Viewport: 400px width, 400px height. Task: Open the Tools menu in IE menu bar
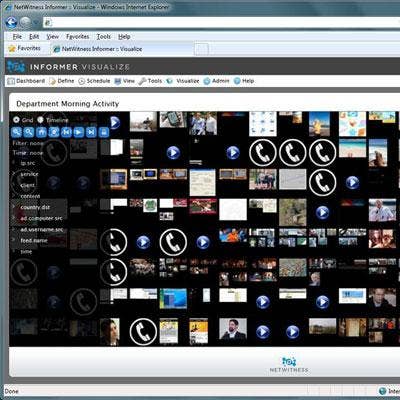point(104,37)
